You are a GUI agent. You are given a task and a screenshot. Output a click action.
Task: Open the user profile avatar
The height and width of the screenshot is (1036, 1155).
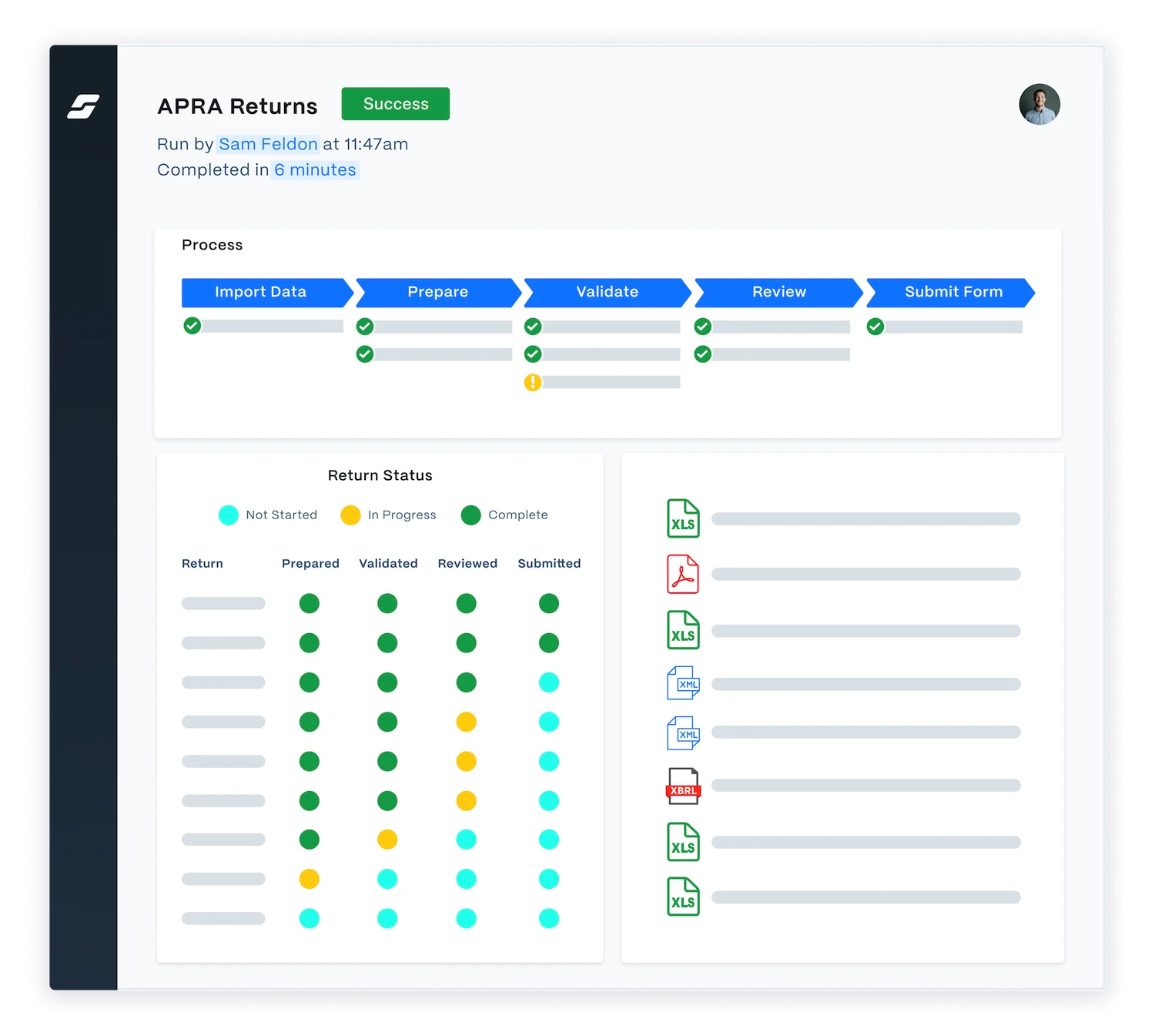(1039, 104)
